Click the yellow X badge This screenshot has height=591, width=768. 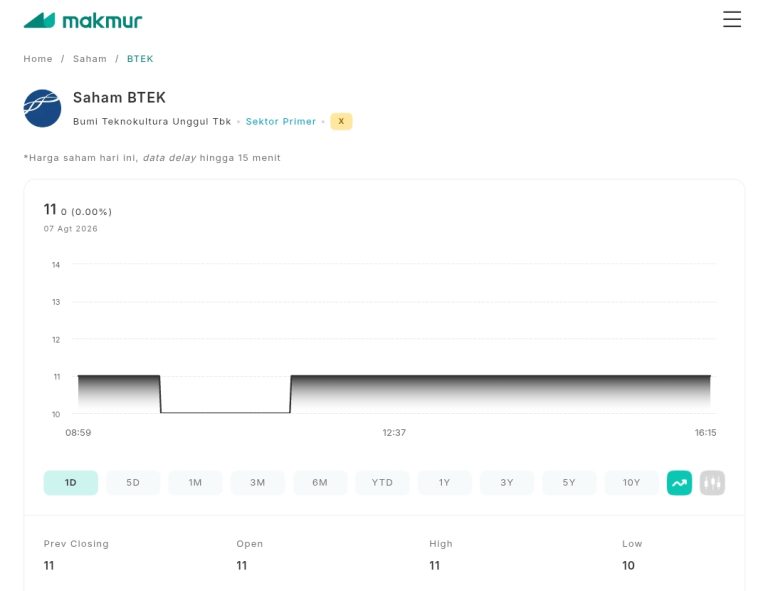pos(341,121)
